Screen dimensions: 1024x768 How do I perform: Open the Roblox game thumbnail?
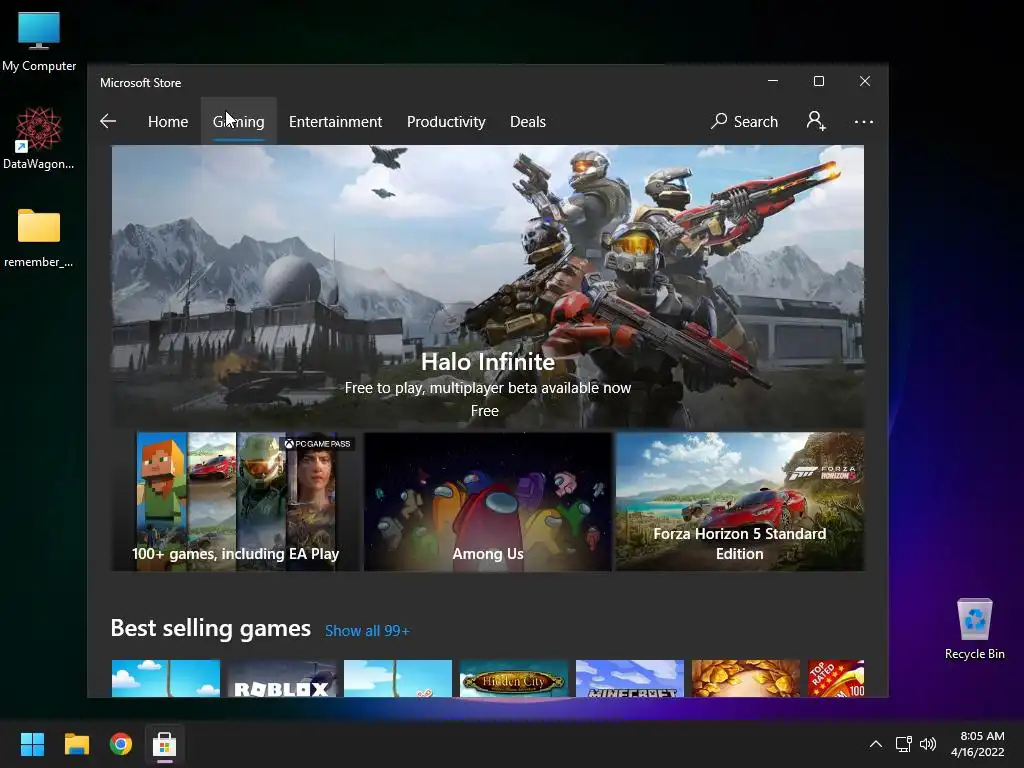(x=281, y=679)
